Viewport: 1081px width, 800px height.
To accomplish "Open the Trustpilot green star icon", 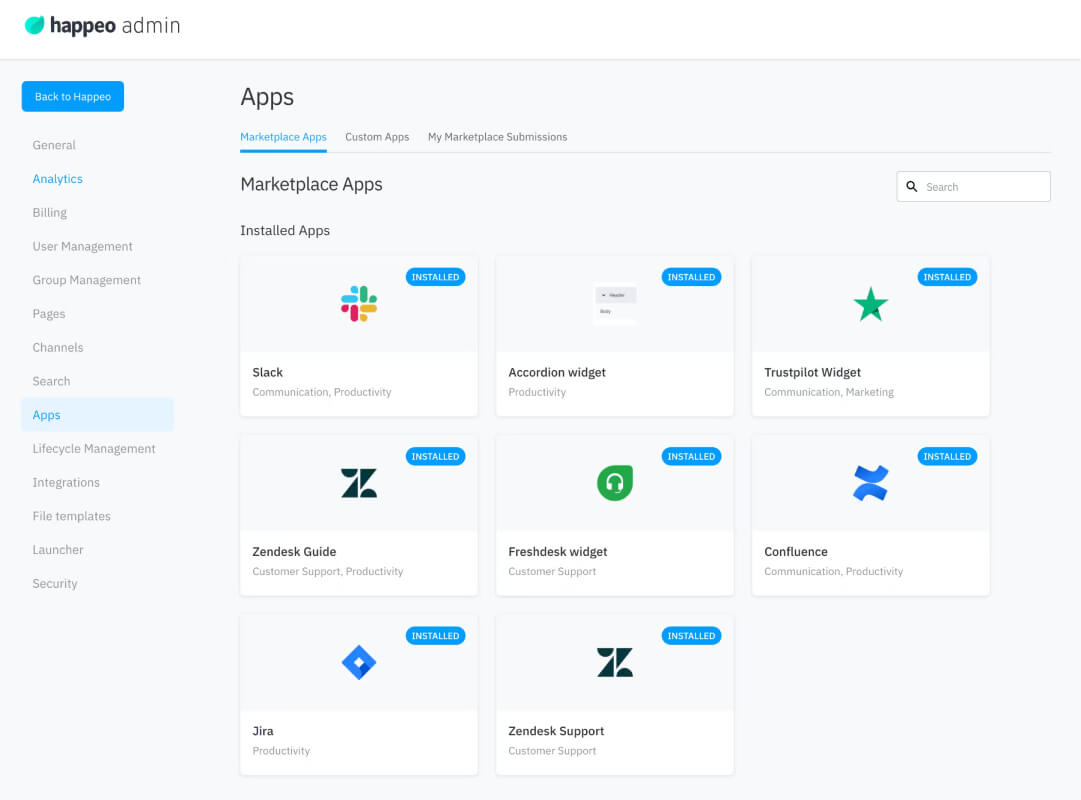I will 870,304.
